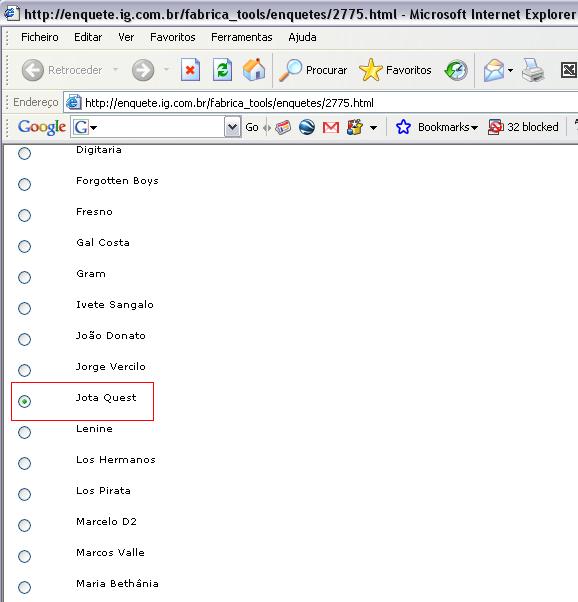Click the Go button on Google toolbar
The image size is (578, 602).
pyautogui.click(x=252, y=127)
